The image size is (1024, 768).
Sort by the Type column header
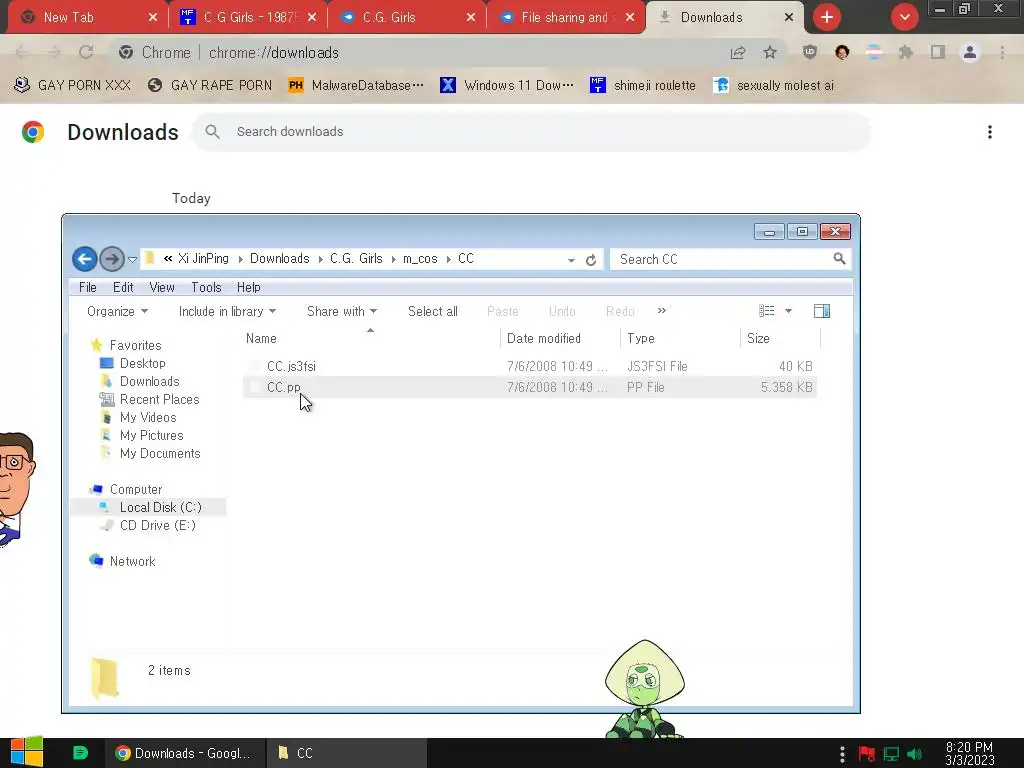pos(680,338)
